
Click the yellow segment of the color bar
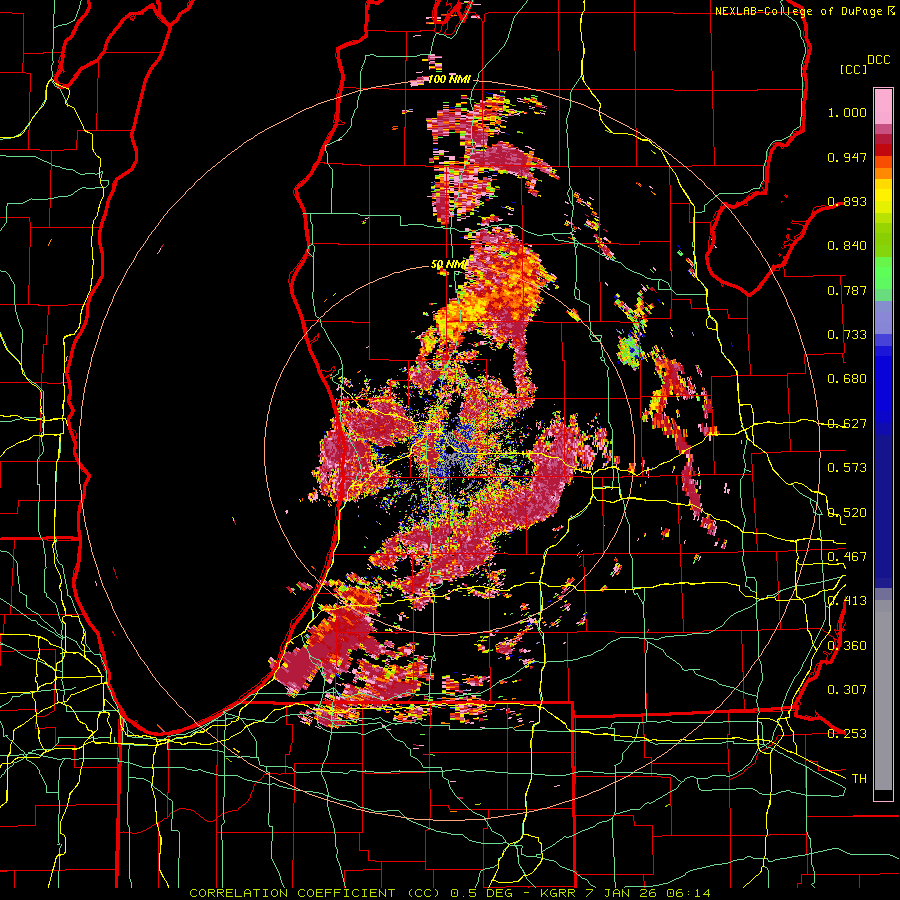pos(883,197)
